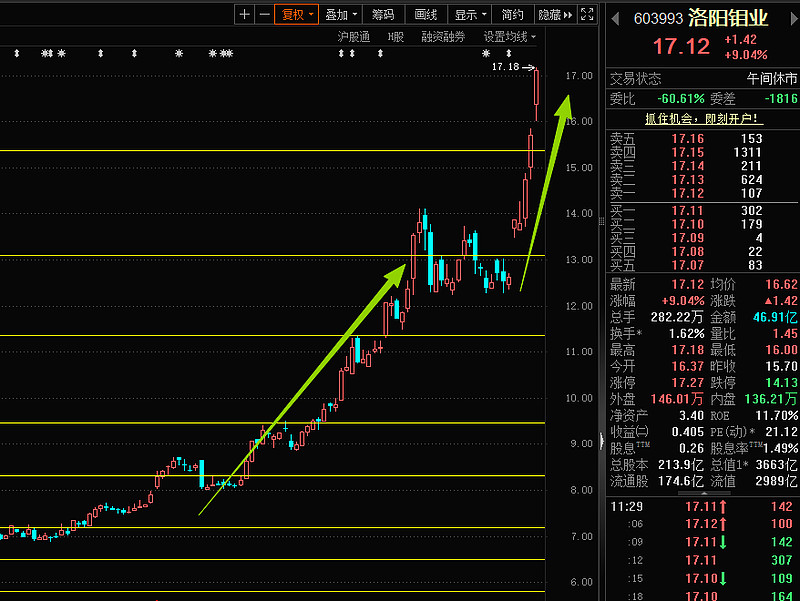Enter fullscreen chart view

pyautogui.click(x=587, y=14)
